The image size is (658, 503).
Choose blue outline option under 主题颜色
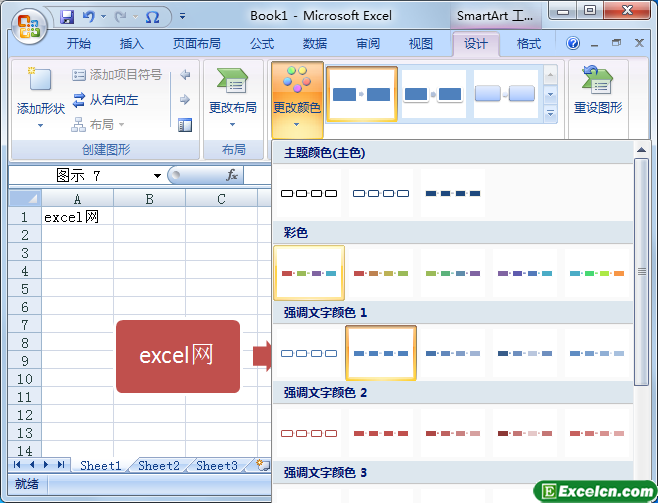pyautogui.click(x=381, y=193)
